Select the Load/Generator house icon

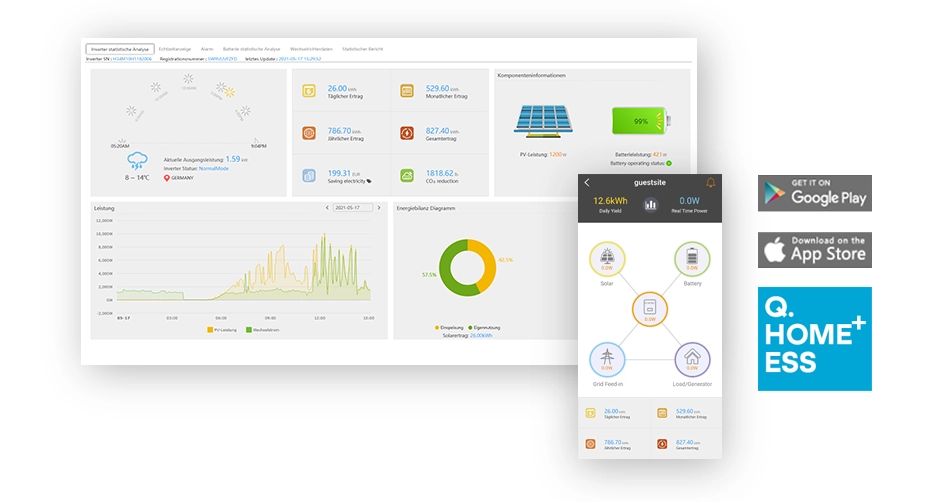(692, 360)
